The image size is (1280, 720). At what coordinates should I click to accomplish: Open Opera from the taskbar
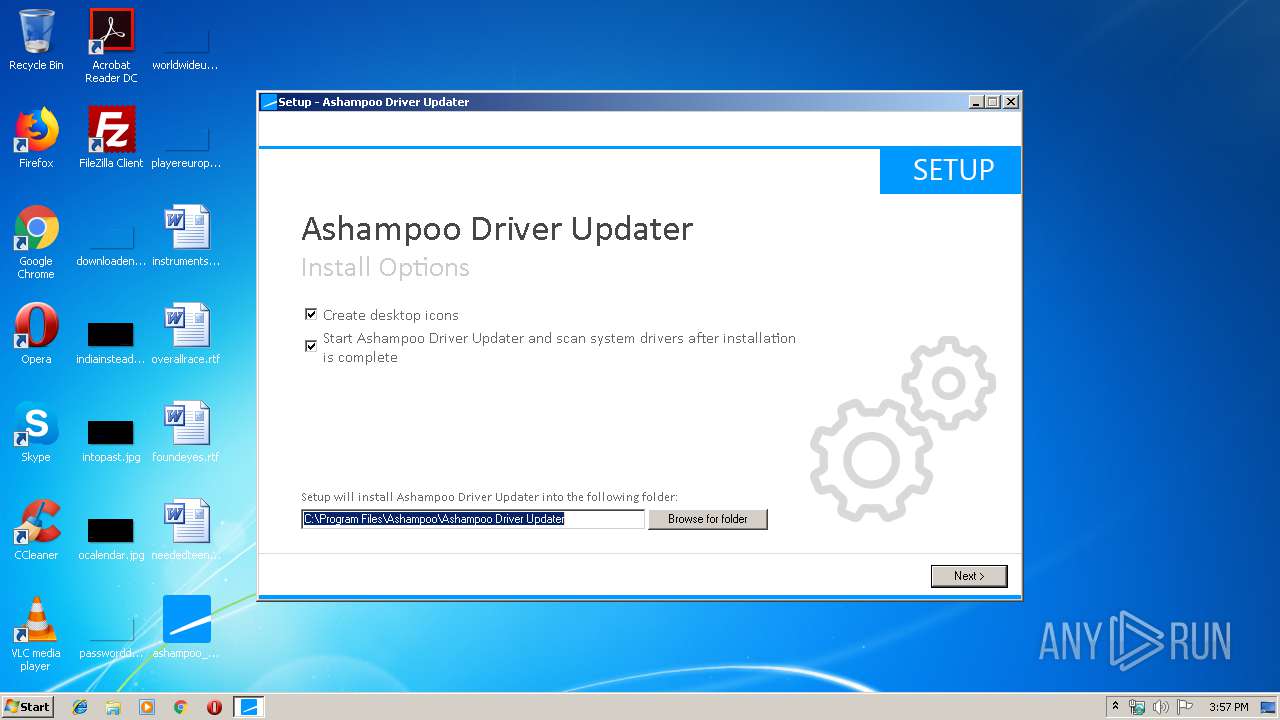(214, 707)
